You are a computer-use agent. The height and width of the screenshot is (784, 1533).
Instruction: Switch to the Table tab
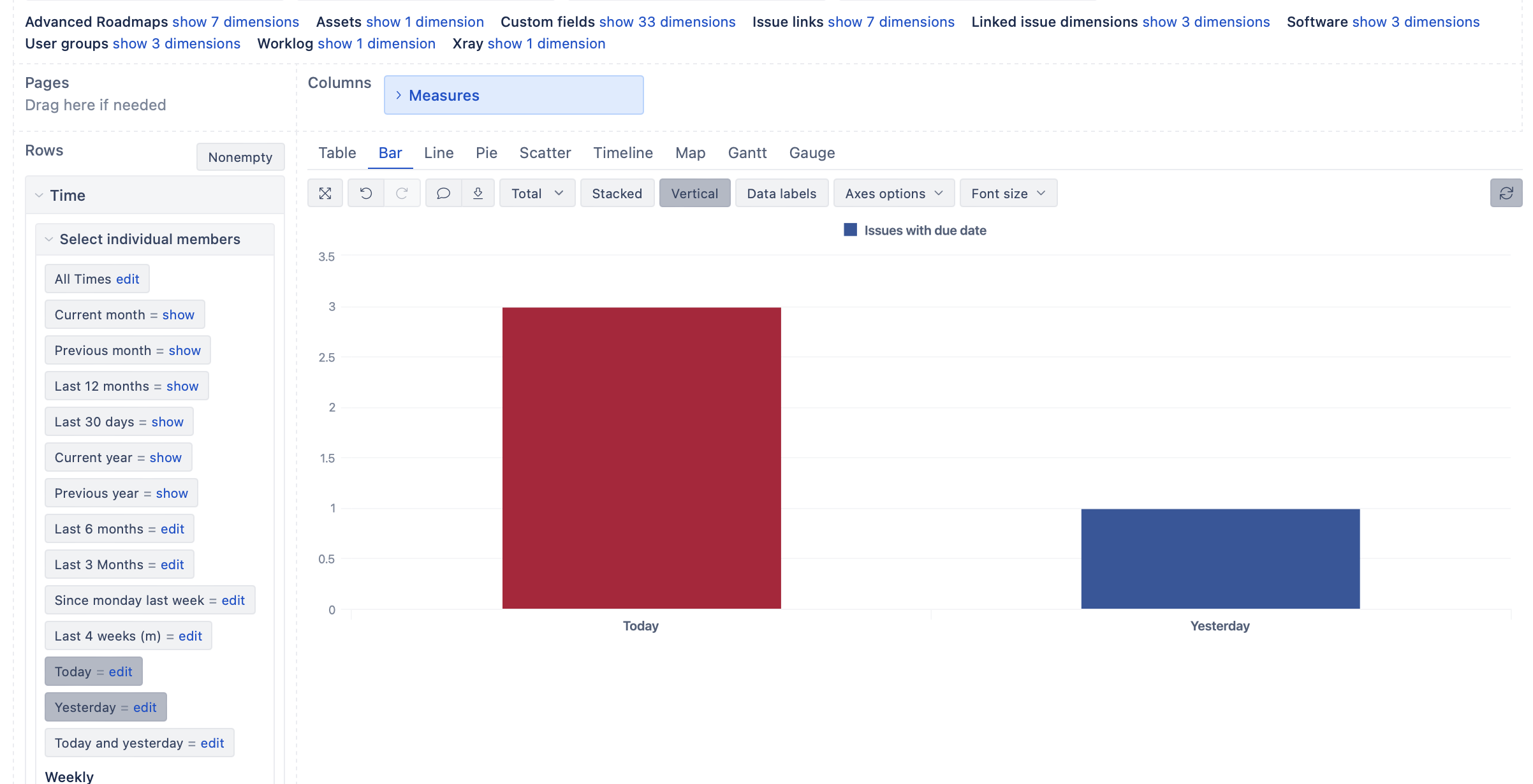tap(337, 153)
